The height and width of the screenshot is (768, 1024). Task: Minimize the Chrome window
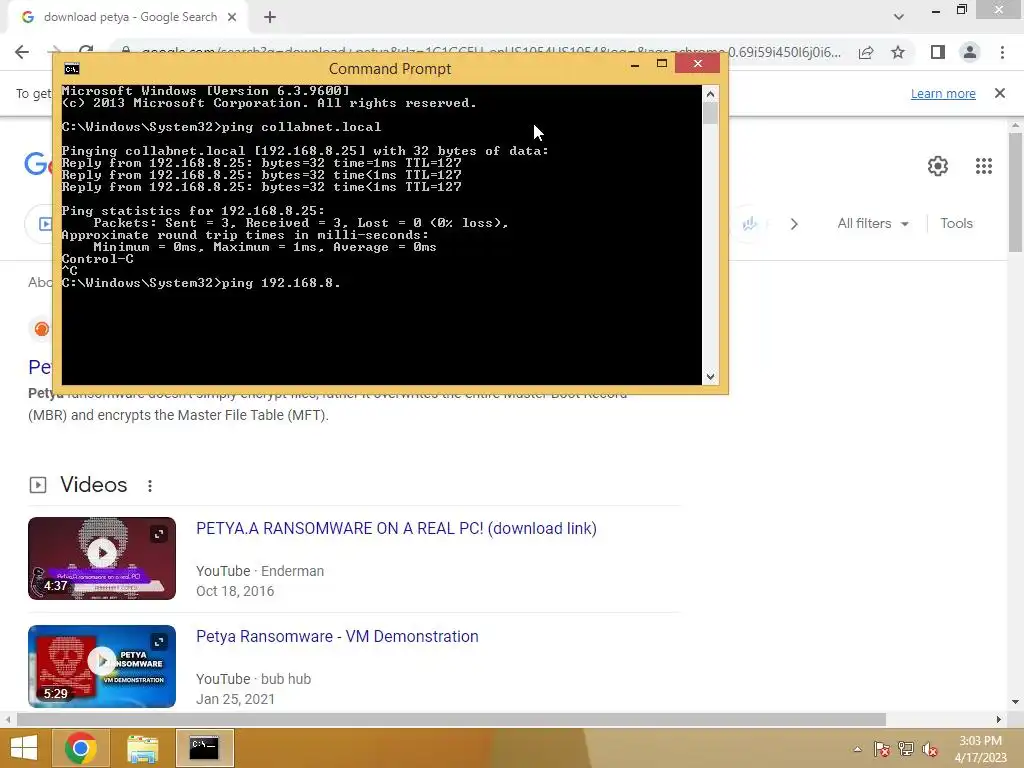click(x=936, y=10)
